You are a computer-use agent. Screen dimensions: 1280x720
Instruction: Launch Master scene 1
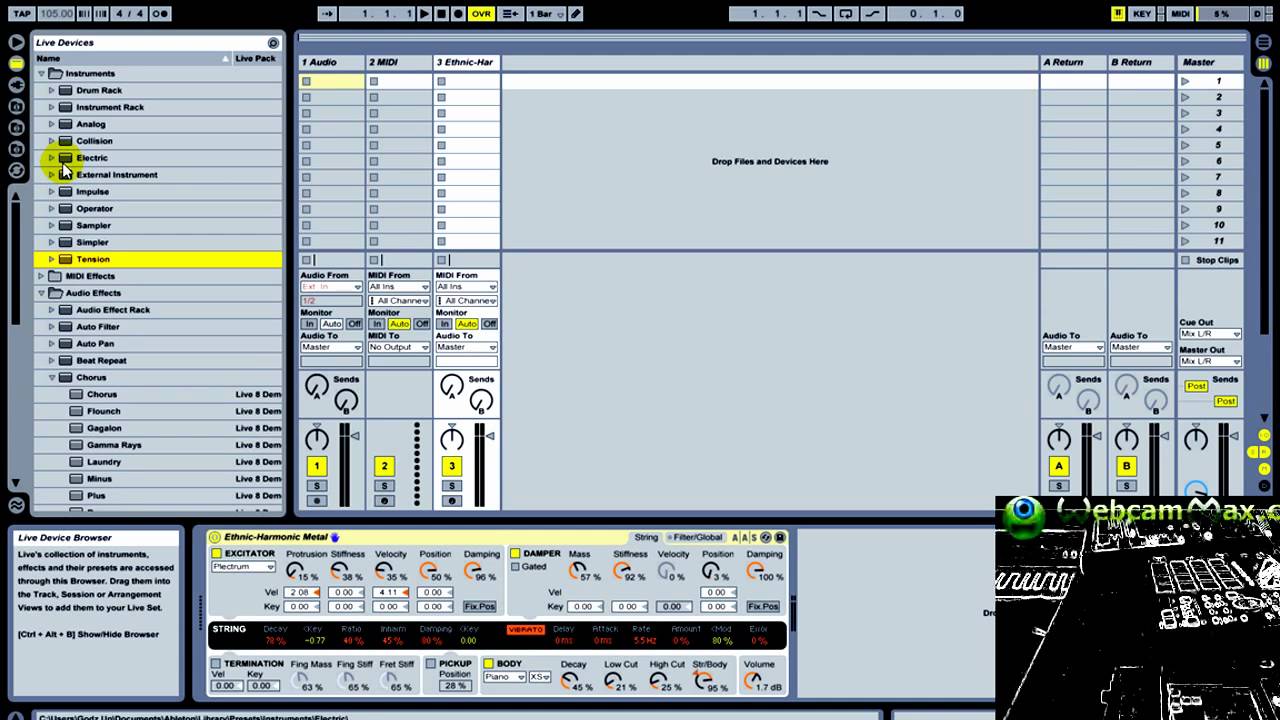tap(1185, 81)
